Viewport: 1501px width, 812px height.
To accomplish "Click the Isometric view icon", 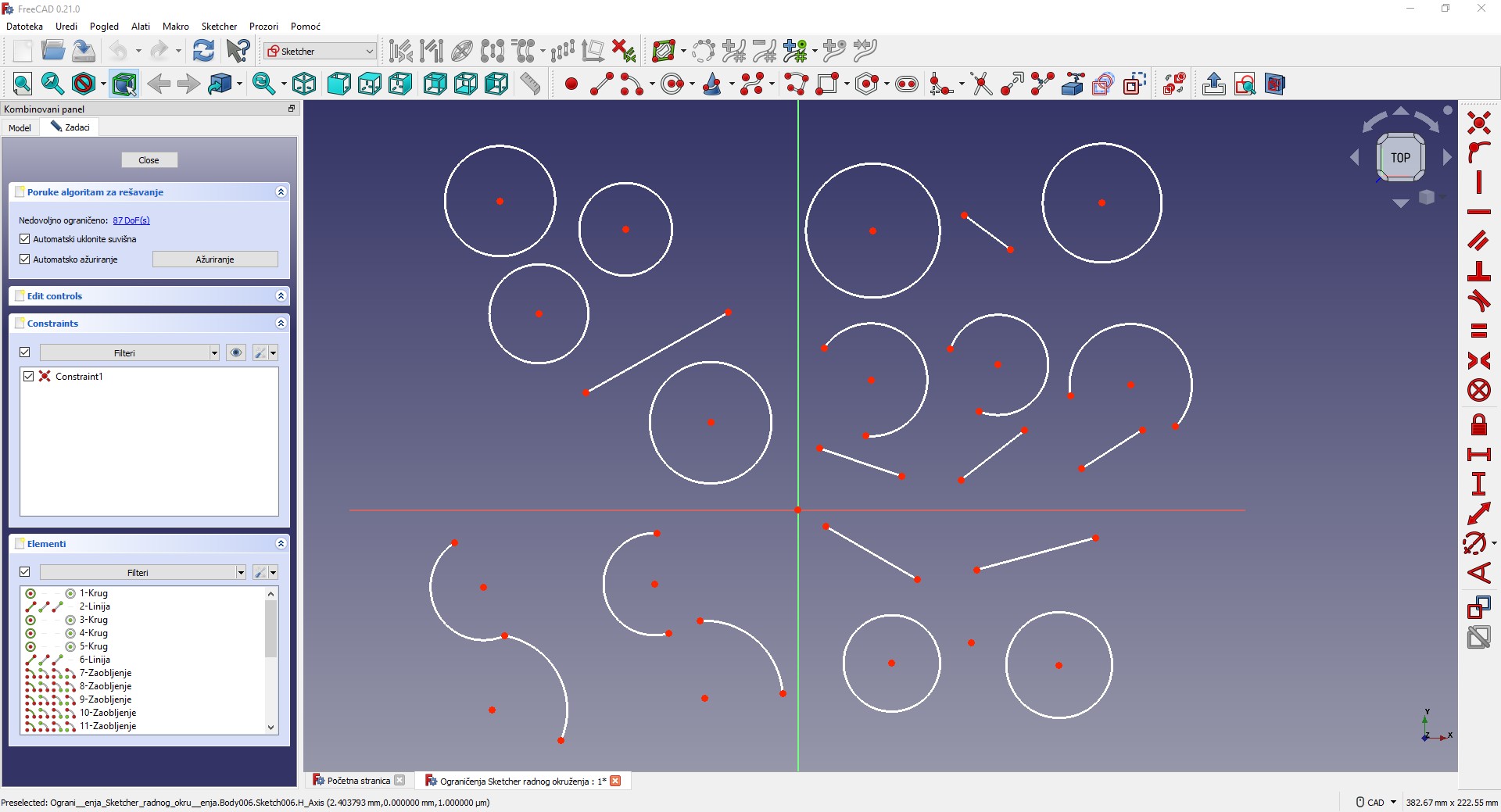I will [304, 84].
